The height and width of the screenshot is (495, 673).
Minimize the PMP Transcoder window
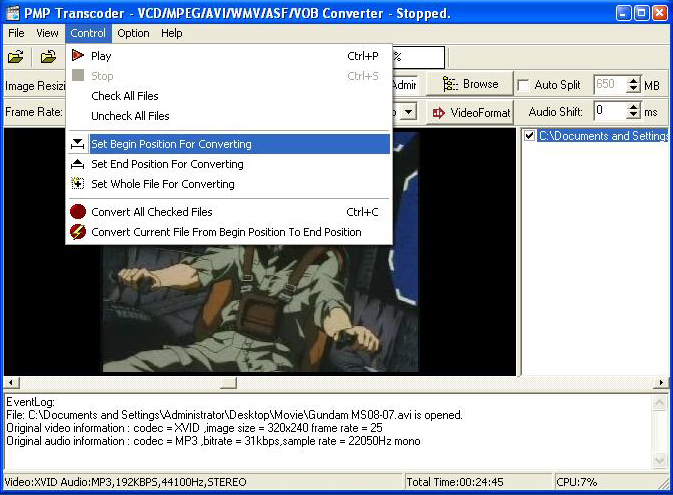[624, 13]
